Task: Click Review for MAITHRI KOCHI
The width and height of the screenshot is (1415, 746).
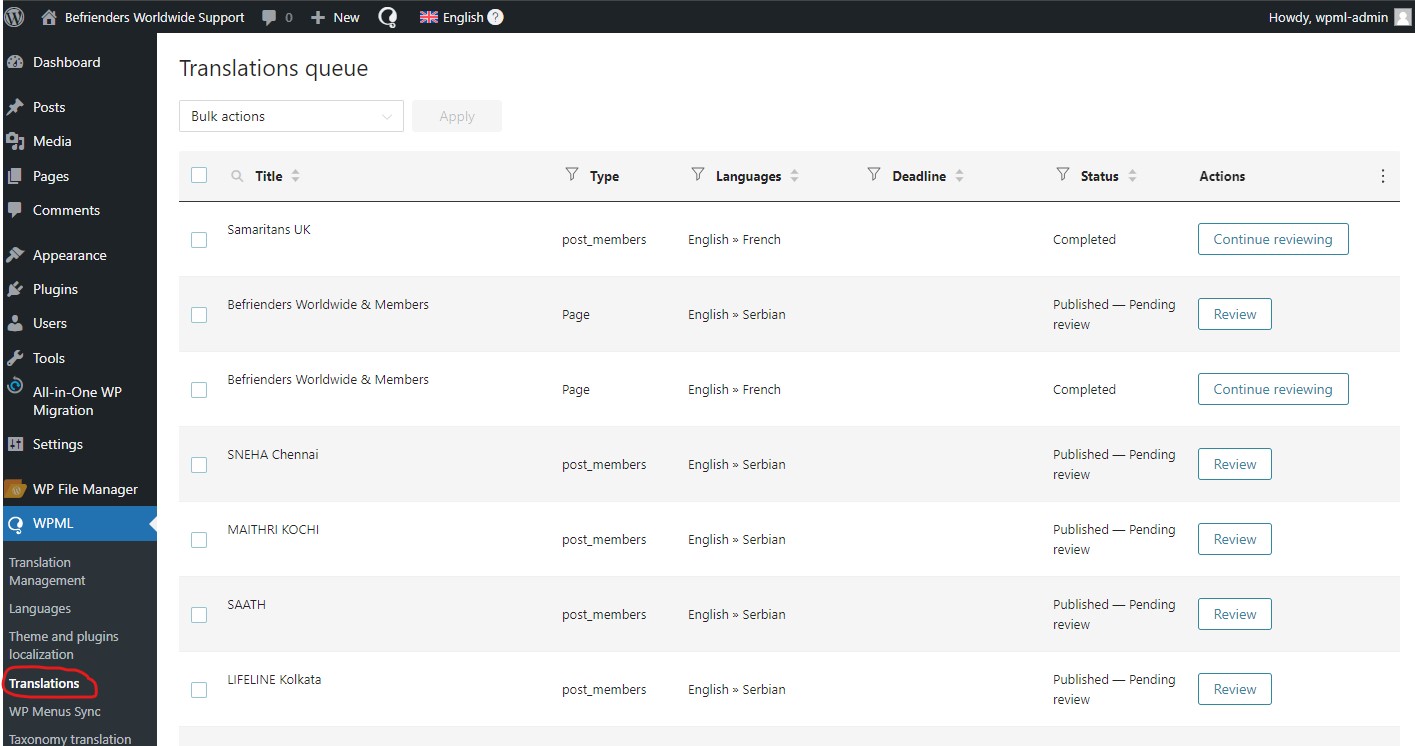Action: (x=1235, y=539)
